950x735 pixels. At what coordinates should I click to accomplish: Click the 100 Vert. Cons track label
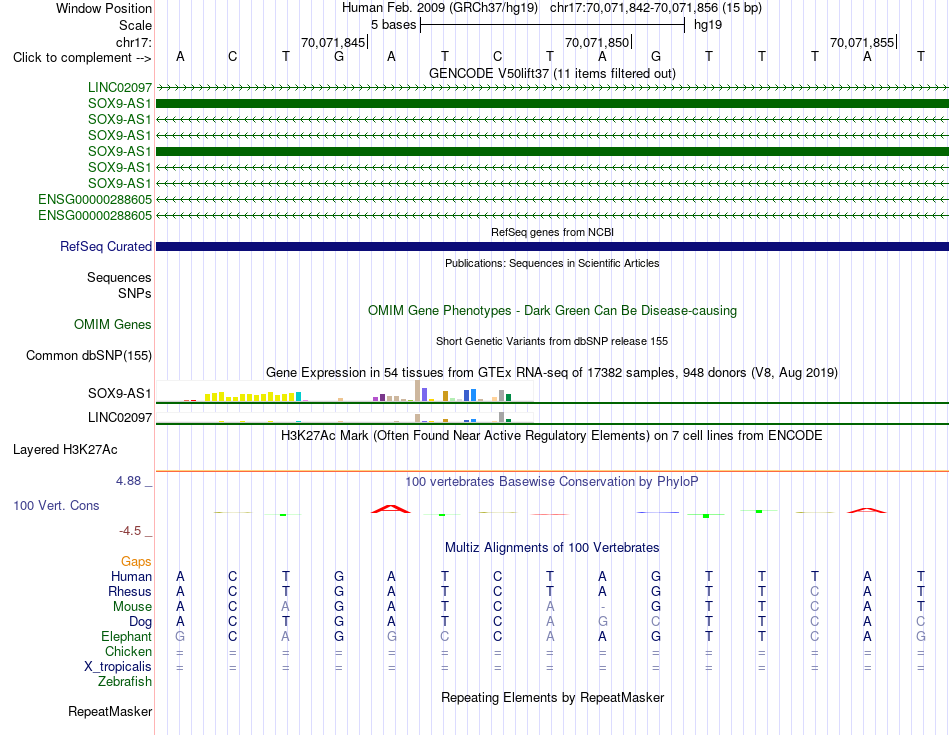coord(56,505)
